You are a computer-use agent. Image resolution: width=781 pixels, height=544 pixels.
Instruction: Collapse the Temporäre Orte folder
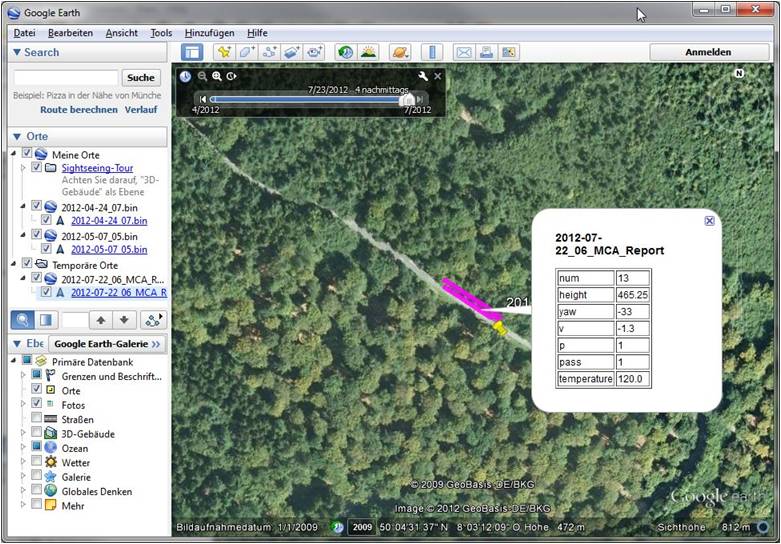point(14,263)
